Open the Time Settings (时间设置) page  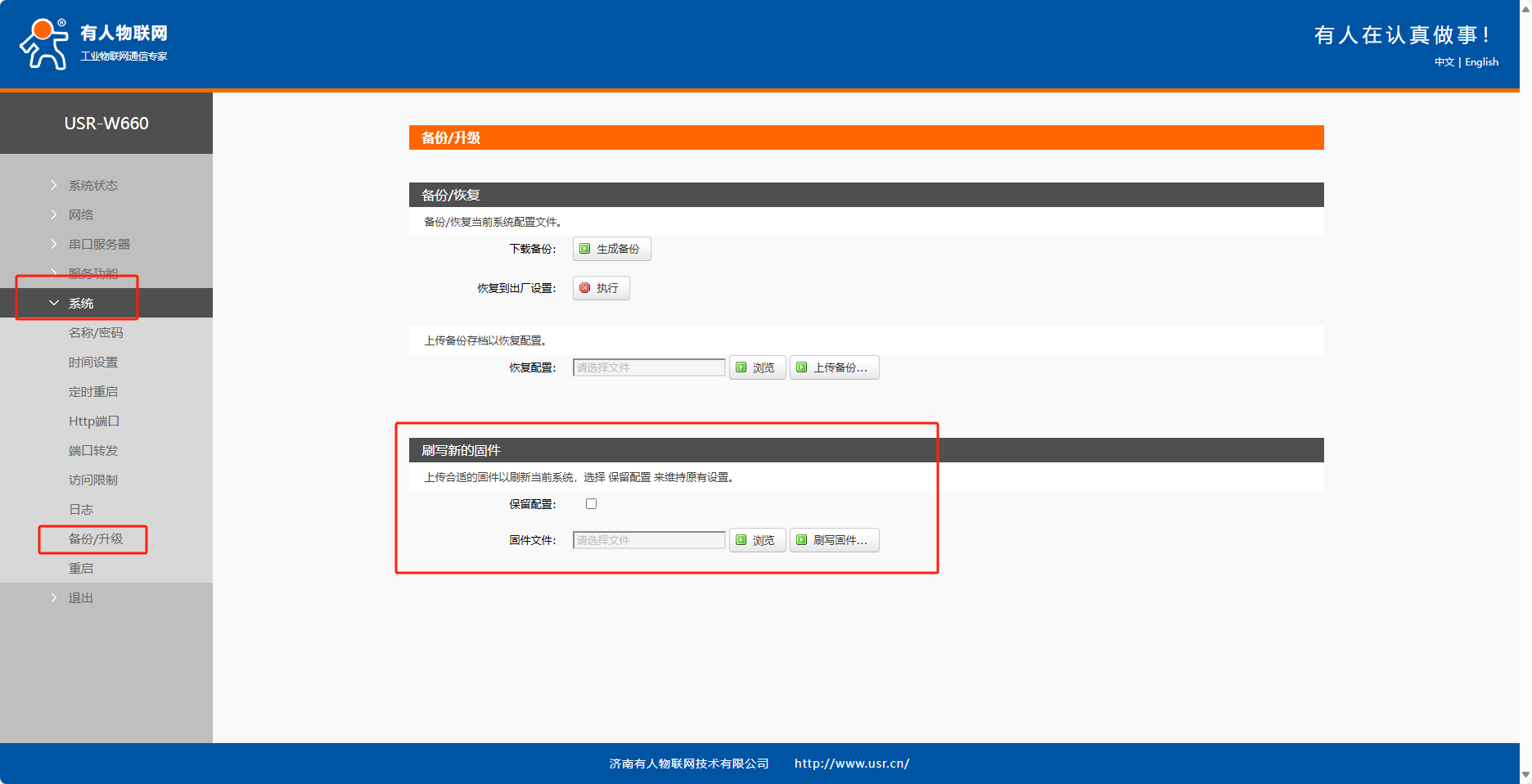click(92, 363)
